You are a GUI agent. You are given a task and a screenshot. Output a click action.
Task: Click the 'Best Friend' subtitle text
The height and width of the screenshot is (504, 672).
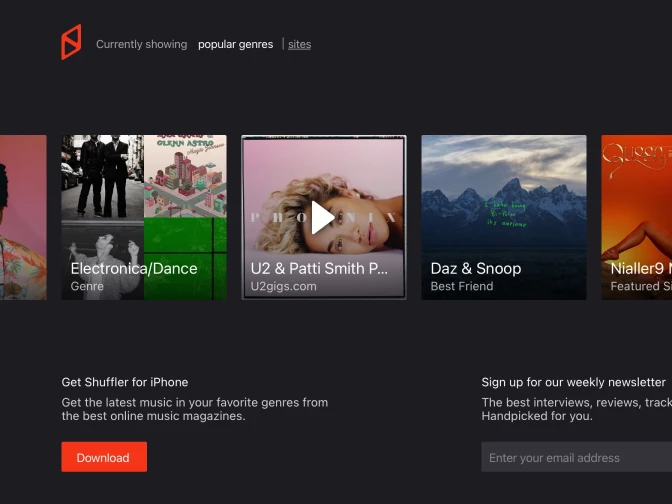(x=462, y=286)
